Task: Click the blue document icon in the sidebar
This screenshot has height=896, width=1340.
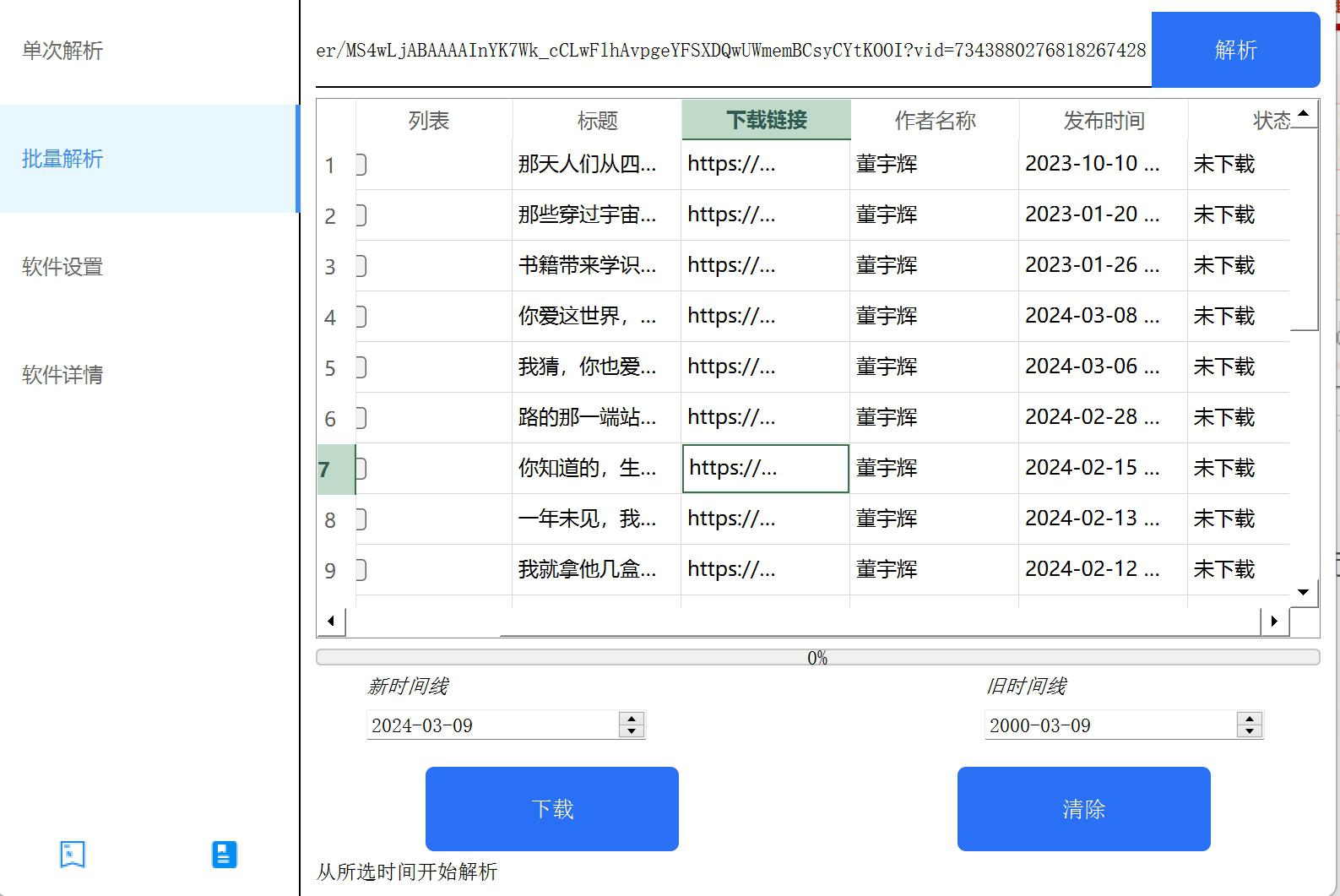Action: click(x=224, y=854)
